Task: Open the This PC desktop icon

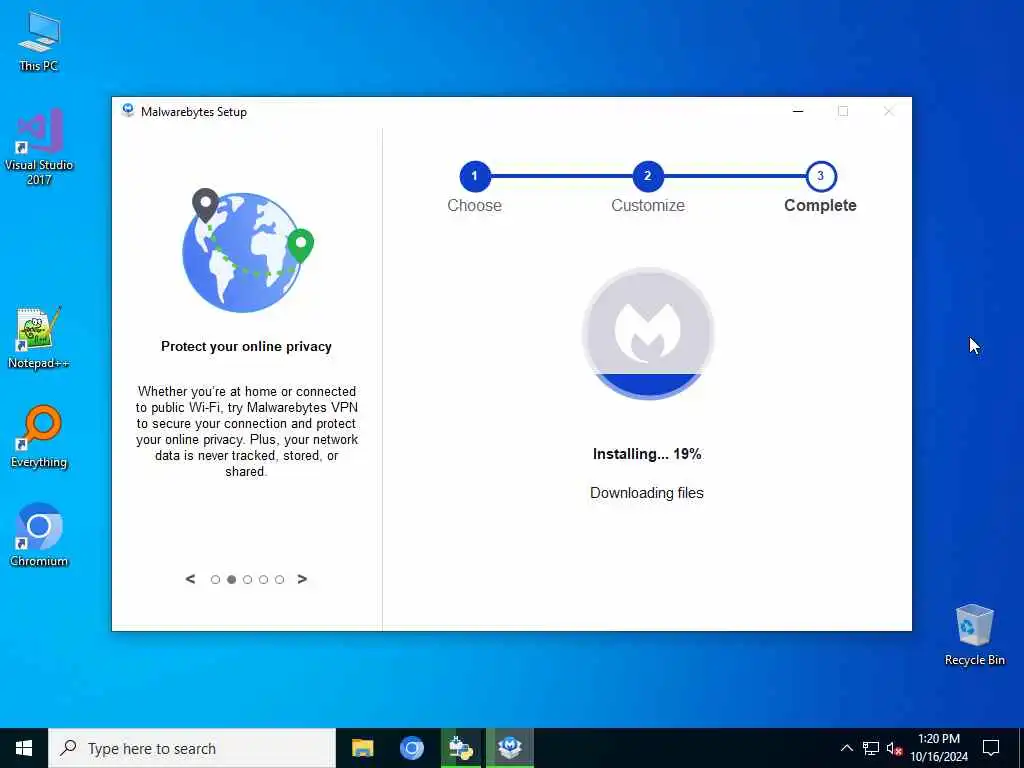Action: click(x=39, y=40)
